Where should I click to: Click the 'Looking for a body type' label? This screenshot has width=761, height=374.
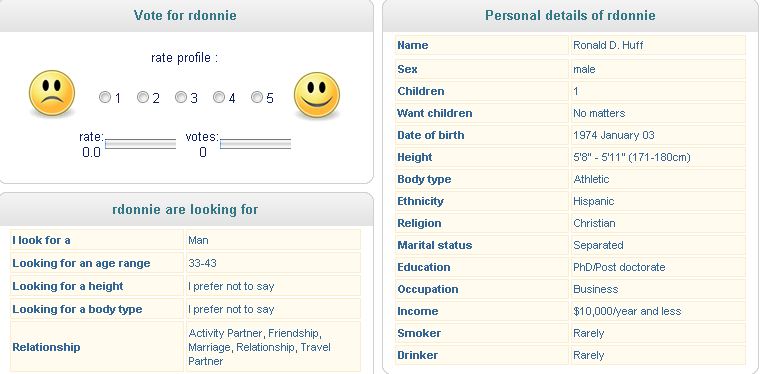(77, 309)
